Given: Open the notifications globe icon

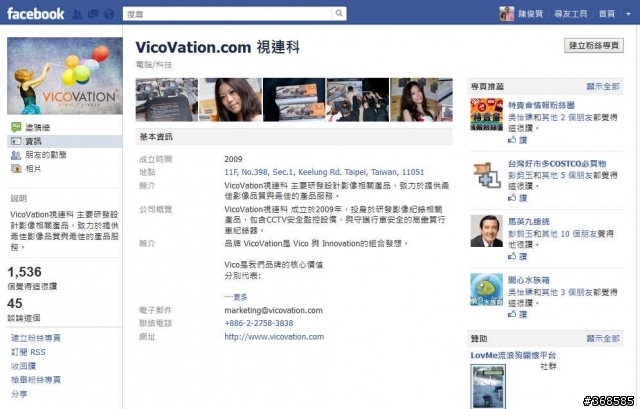Looking at the screenshot, I should coord(109,14).
